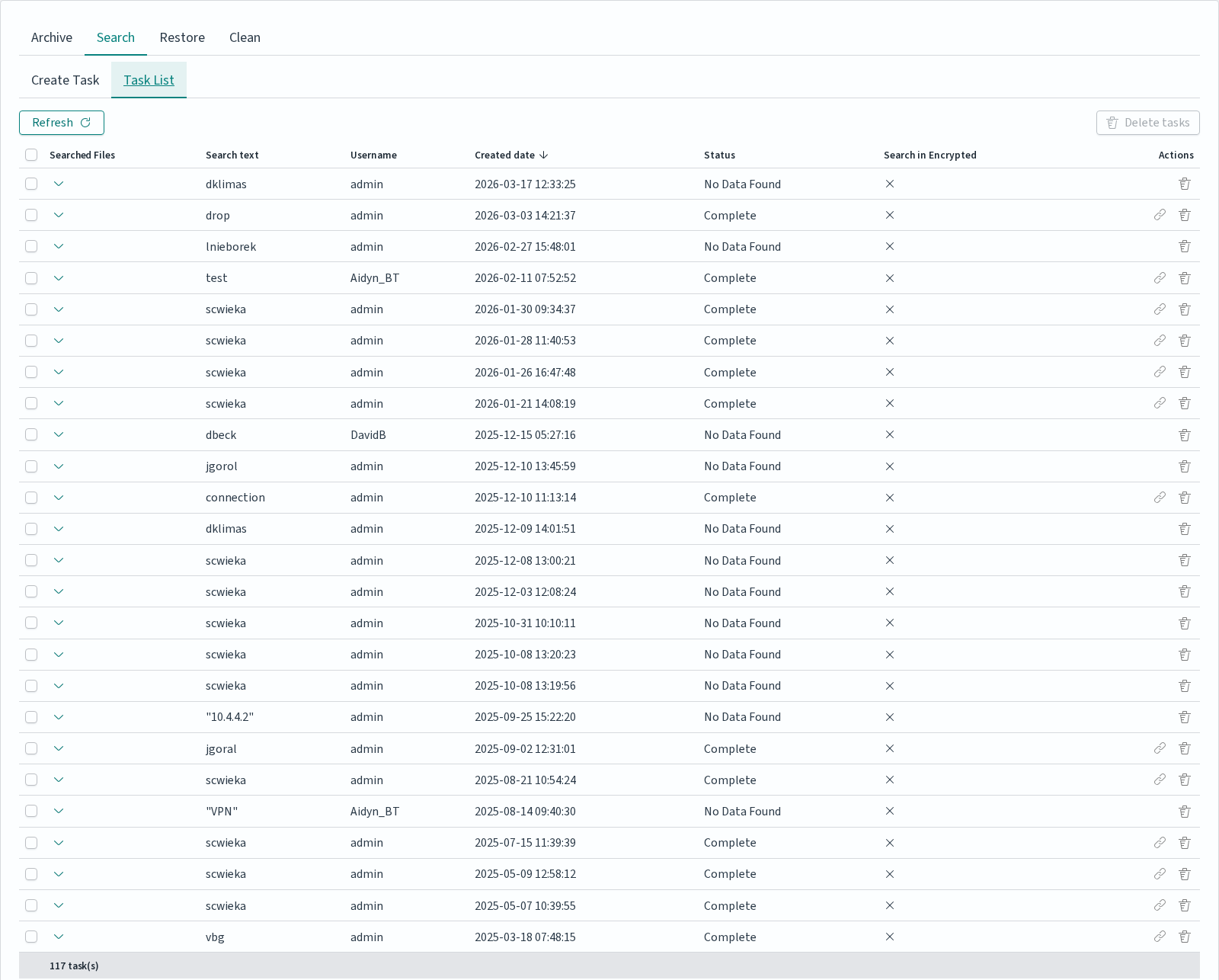Click the Delete tasks button
The width and height of the screenshot is (1219, 980).
(x=1148, y=123)
